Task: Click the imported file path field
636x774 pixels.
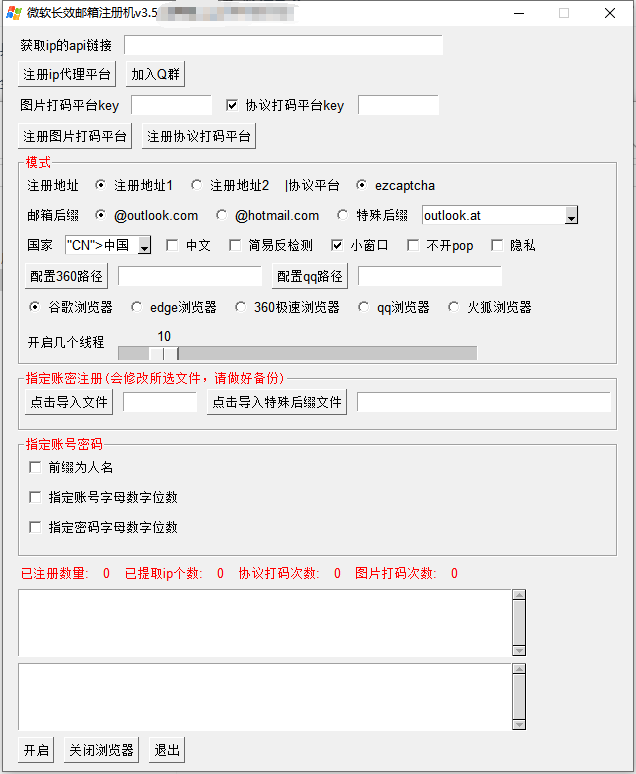Action: (160, 402)
